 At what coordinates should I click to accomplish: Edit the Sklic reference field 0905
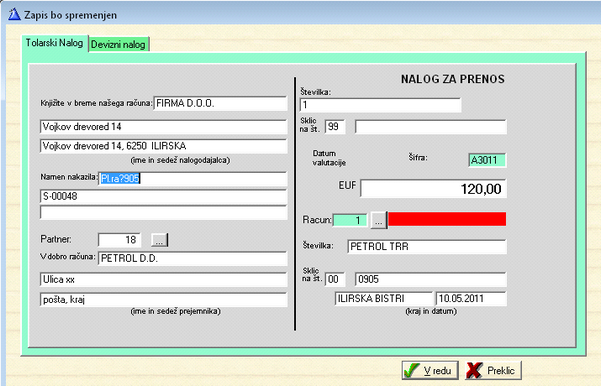(431, 279)
